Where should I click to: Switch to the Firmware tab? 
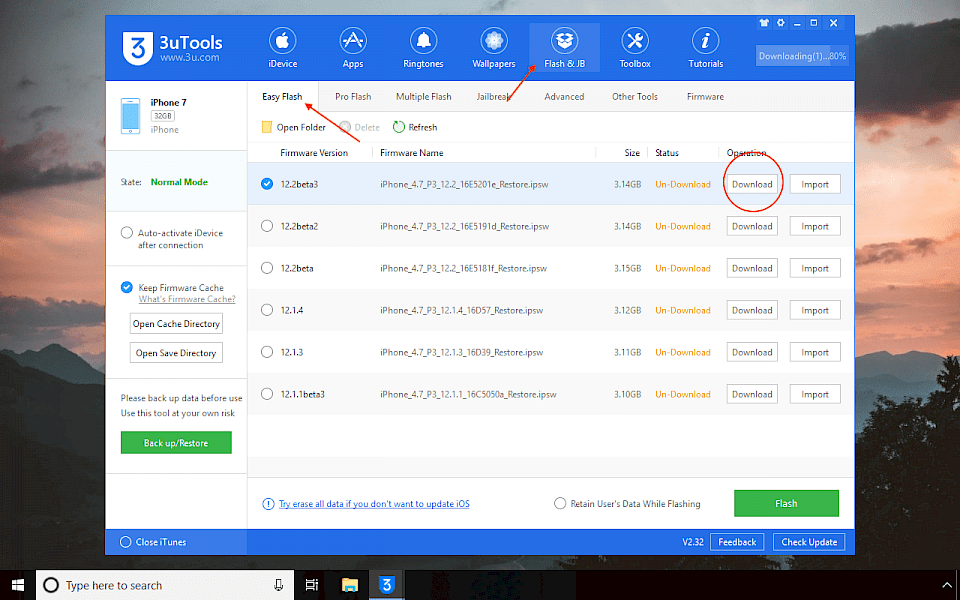pyautogui.click(x=705, y=97)
